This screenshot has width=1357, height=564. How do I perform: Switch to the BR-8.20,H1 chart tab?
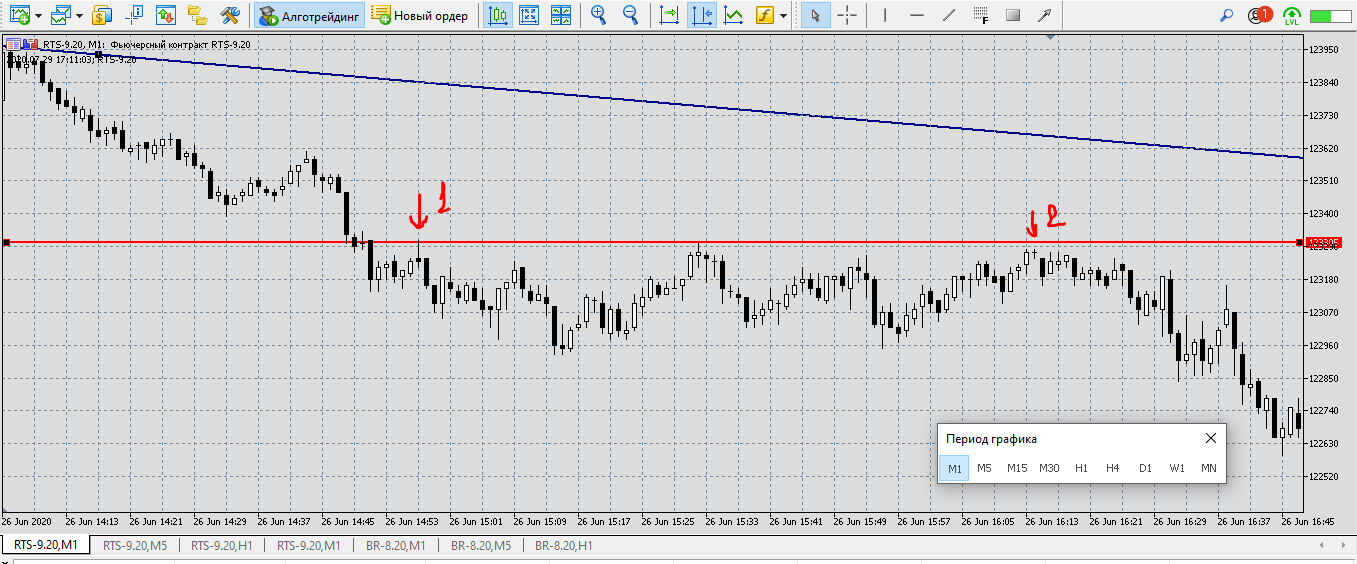point(564,546)
